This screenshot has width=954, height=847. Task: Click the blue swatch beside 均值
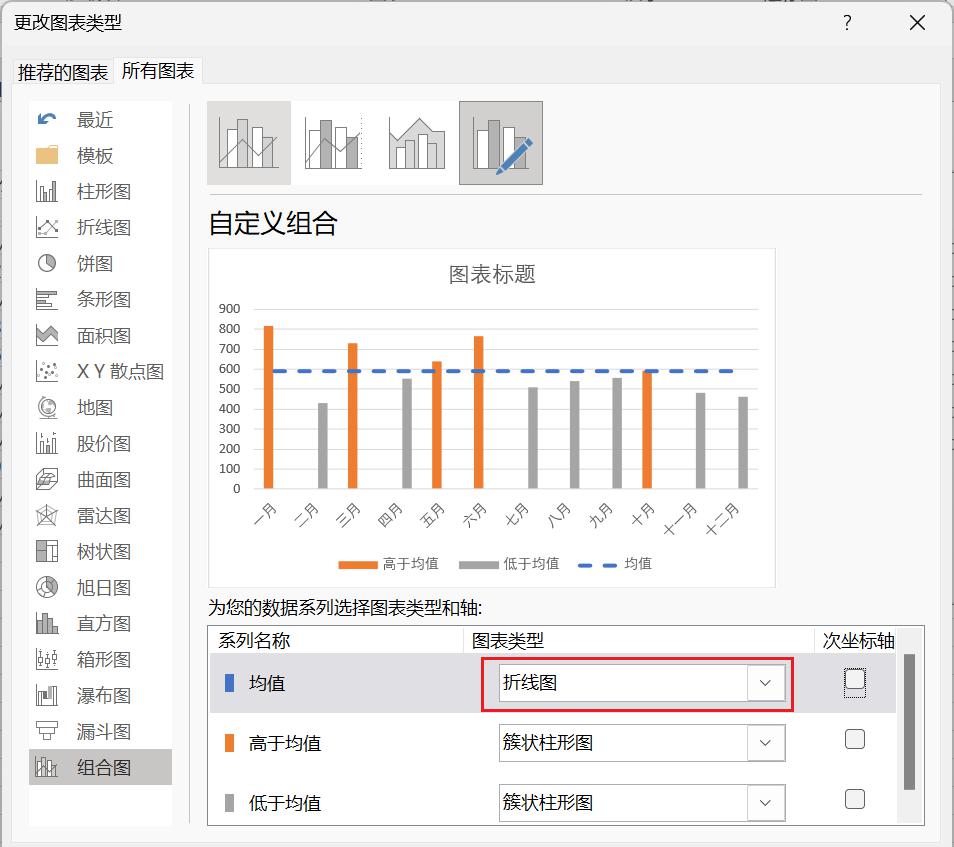[x=229, y=683]
